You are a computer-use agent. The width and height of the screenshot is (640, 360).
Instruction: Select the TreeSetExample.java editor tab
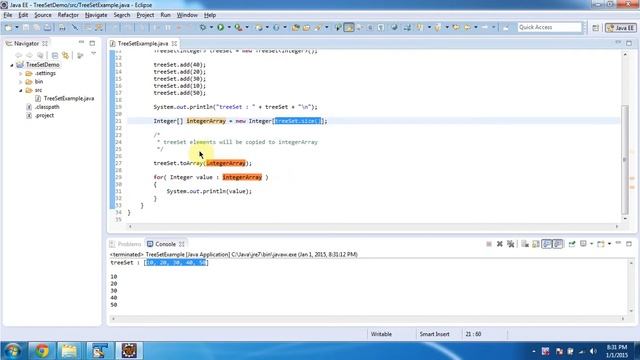(x=142, y=43)
